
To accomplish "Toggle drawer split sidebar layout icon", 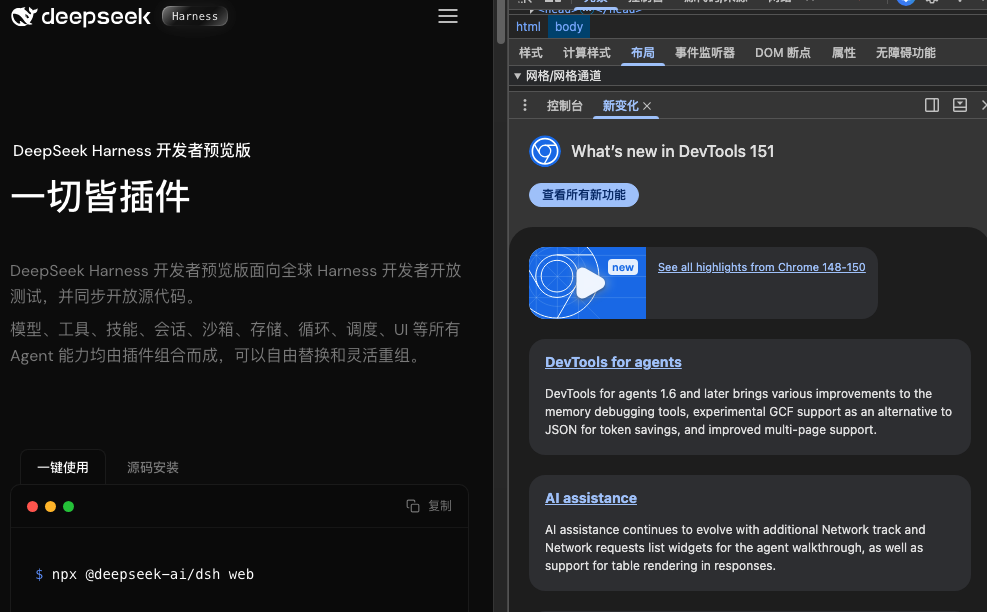I will (x=932, y=105).
